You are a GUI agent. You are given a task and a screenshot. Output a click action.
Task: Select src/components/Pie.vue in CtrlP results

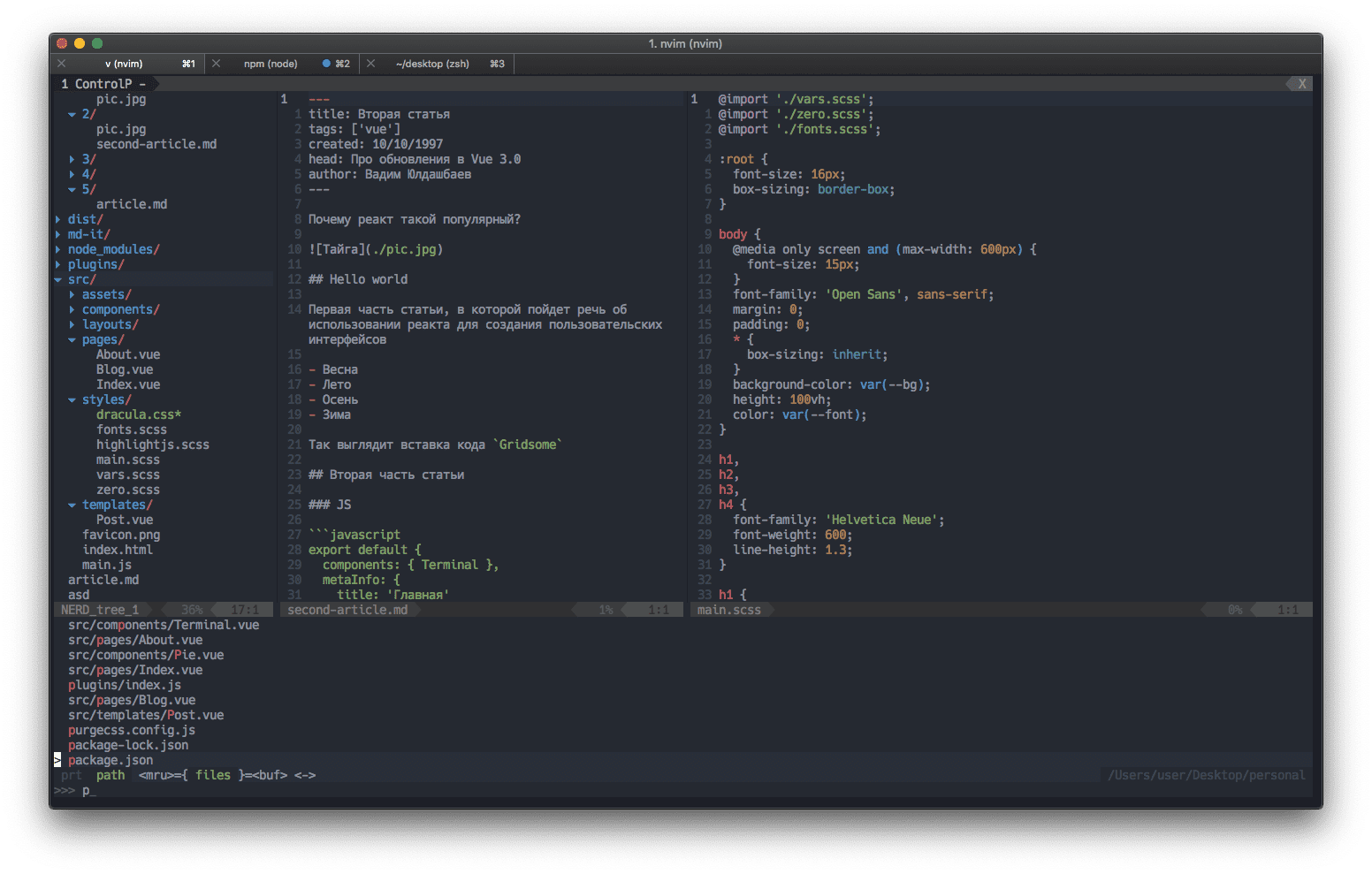146,655
